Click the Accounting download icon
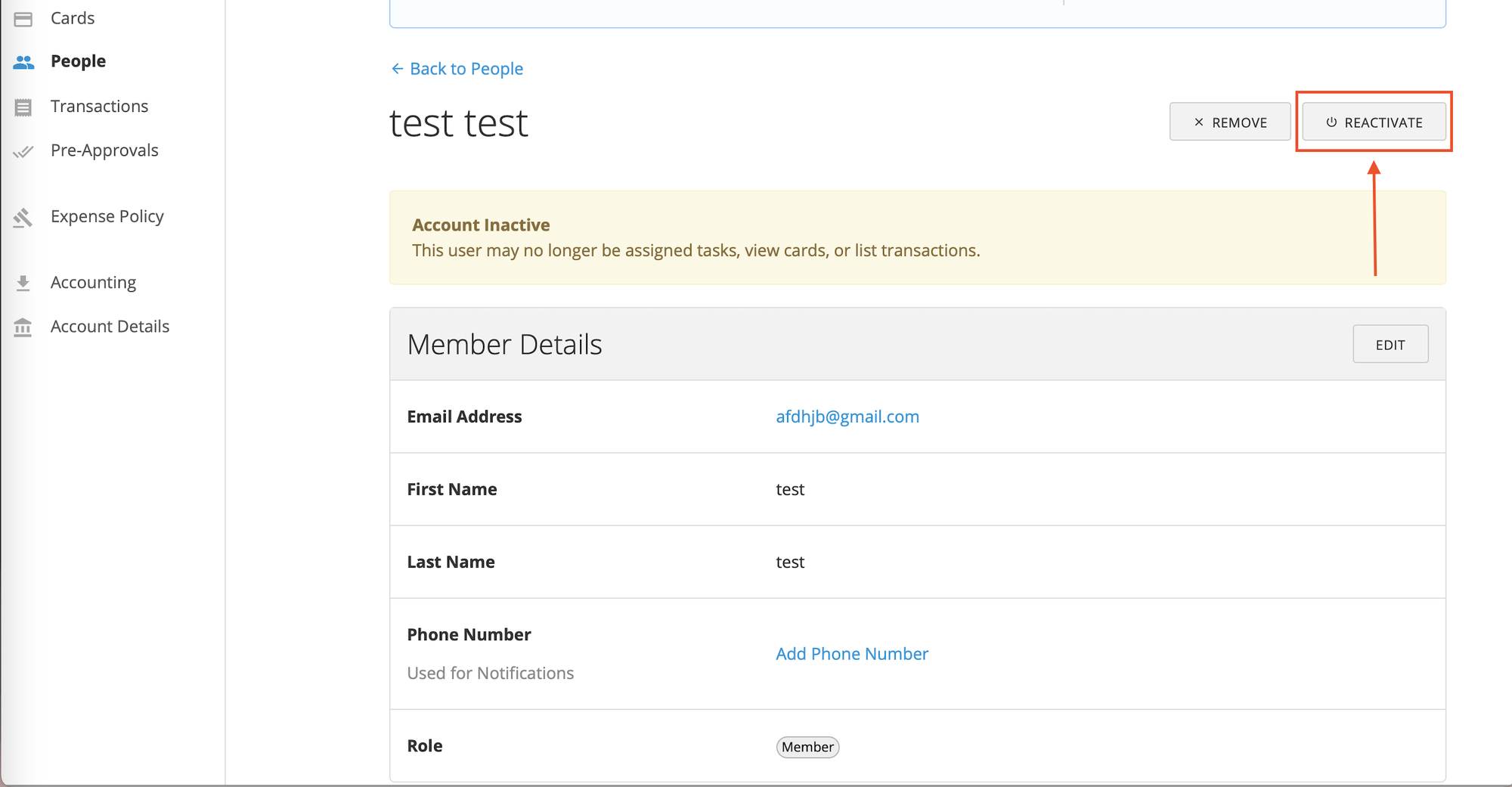The height and width of the screenshot is (787, 1512). [x=23, y=282]
